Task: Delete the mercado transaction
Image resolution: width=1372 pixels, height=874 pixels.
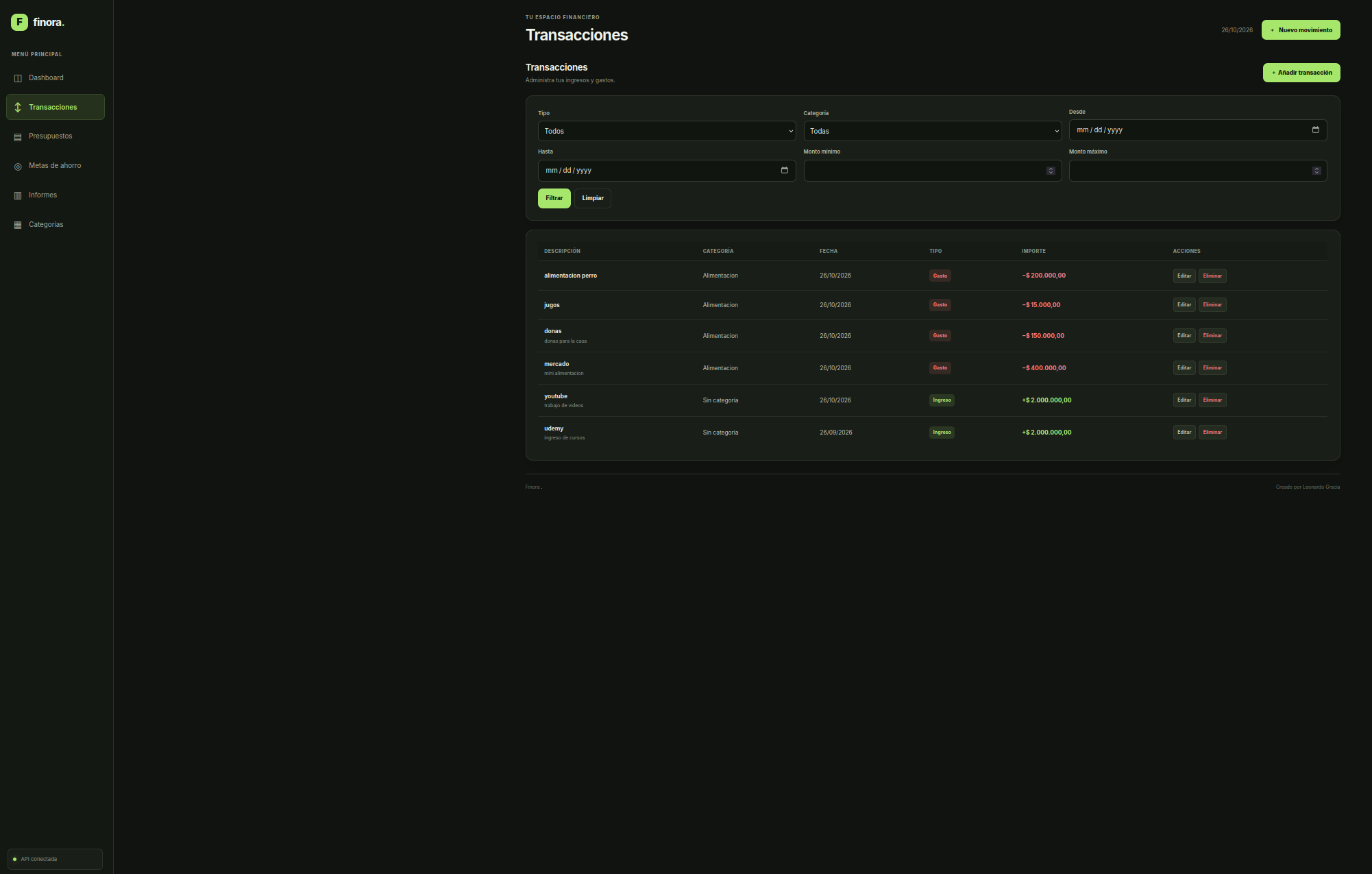Action: coord(1212,367)
